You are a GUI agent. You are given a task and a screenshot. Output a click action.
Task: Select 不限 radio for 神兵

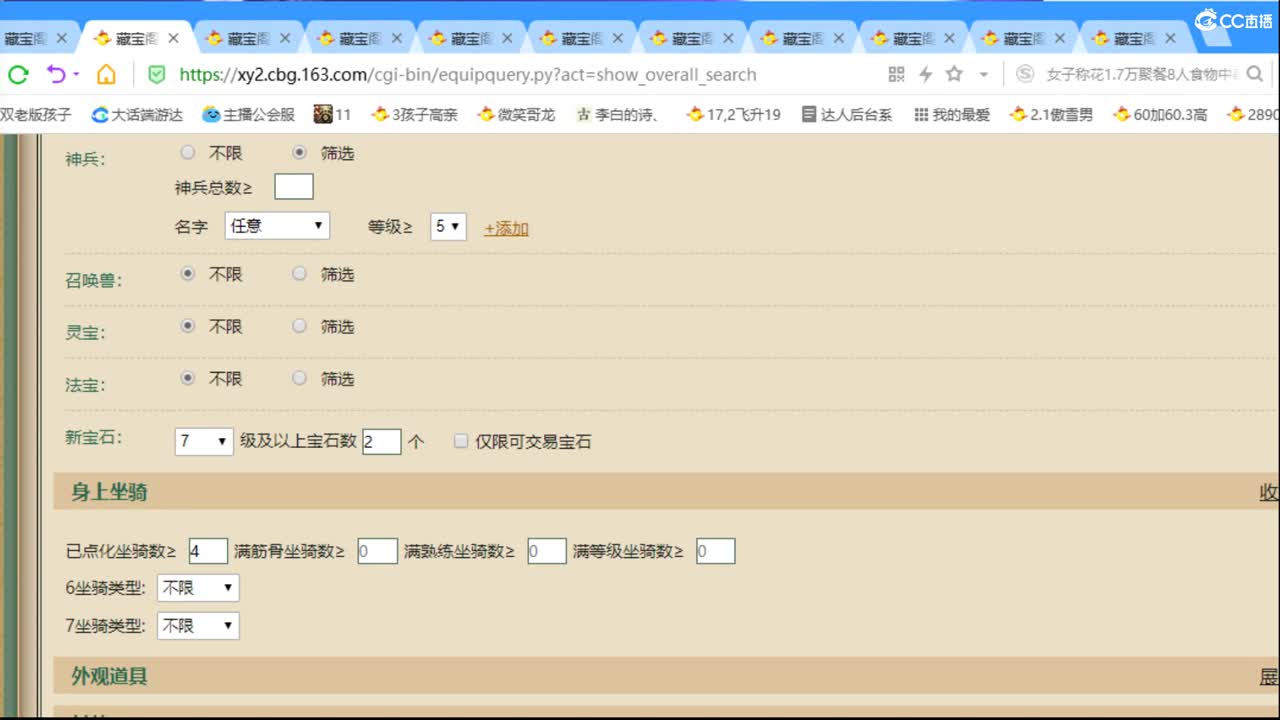pos(188,153)
